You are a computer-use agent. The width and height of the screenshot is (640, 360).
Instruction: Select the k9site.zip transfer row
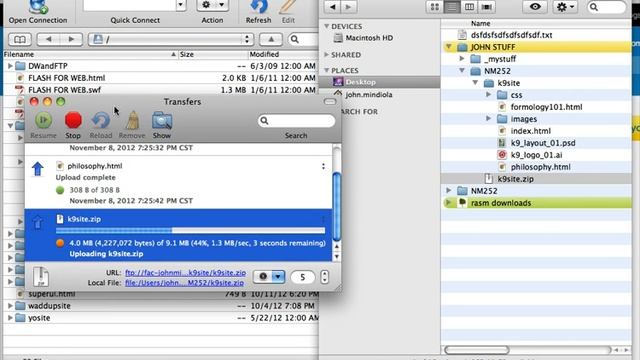point(178,235)
